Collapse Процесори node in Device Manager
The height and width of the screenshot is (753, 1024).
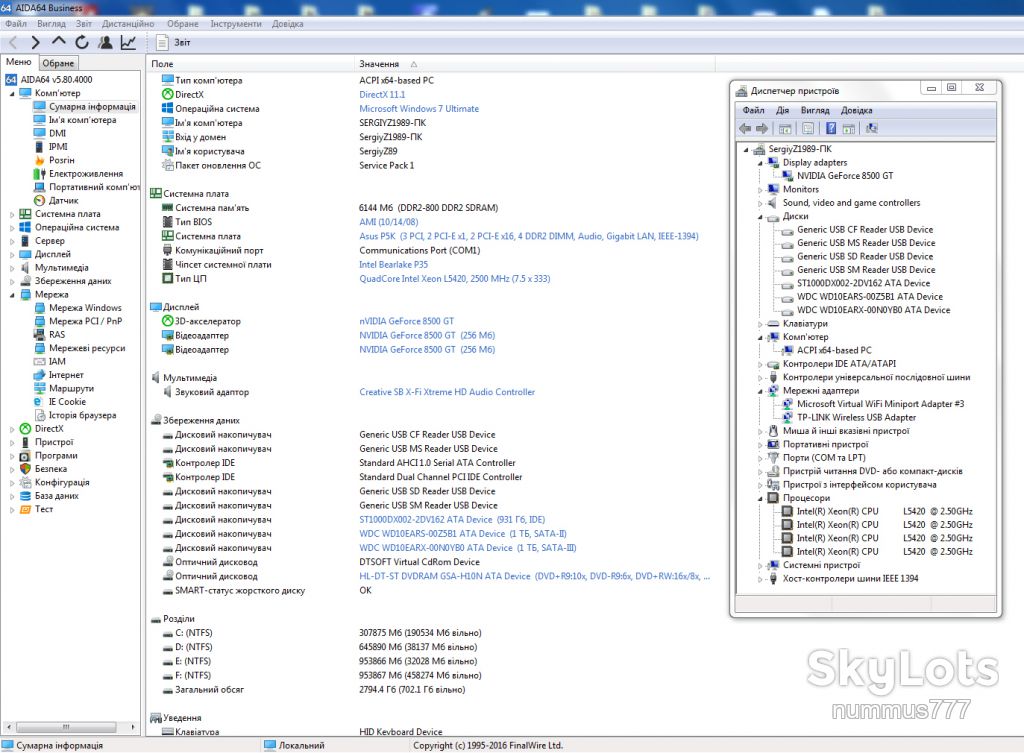click(x=760, y=498)
